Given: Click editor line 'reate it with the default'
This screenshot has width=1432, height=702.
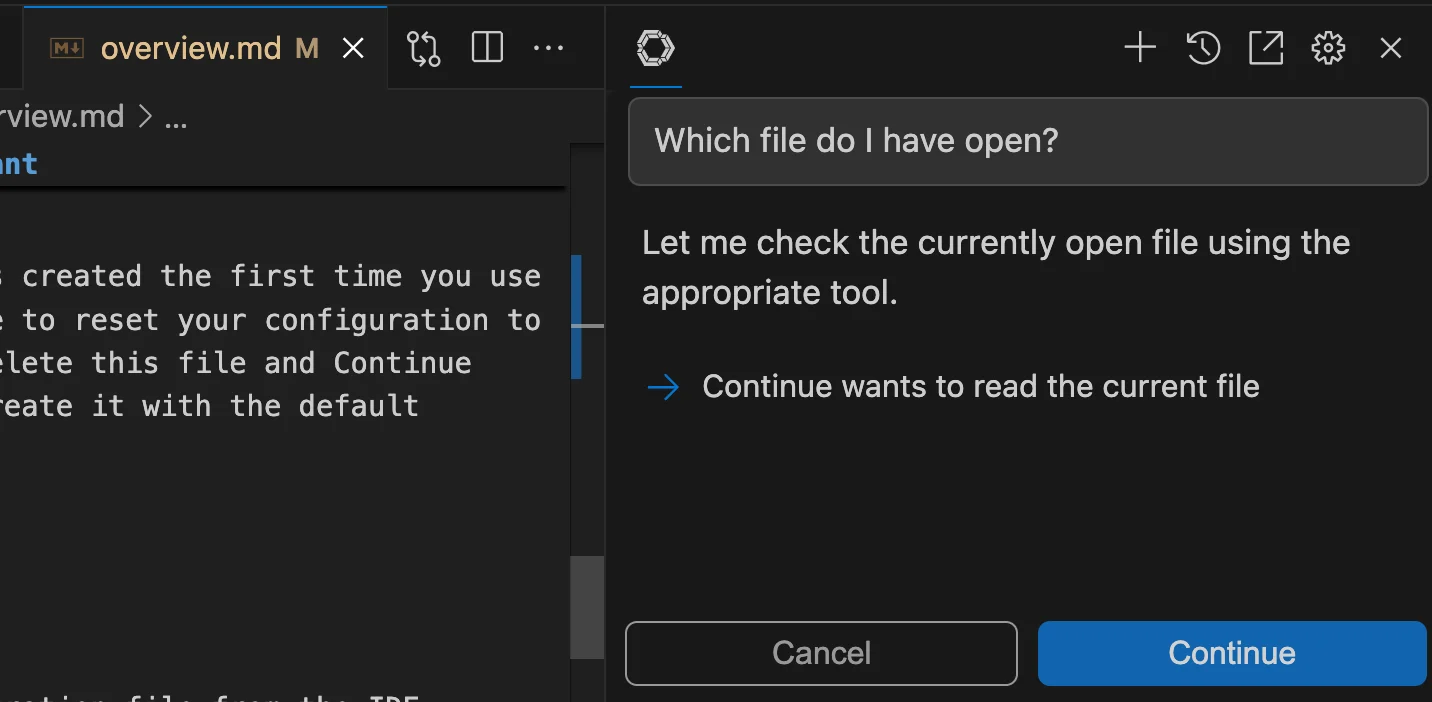Looking at the screenshot, I should (210, 406).
